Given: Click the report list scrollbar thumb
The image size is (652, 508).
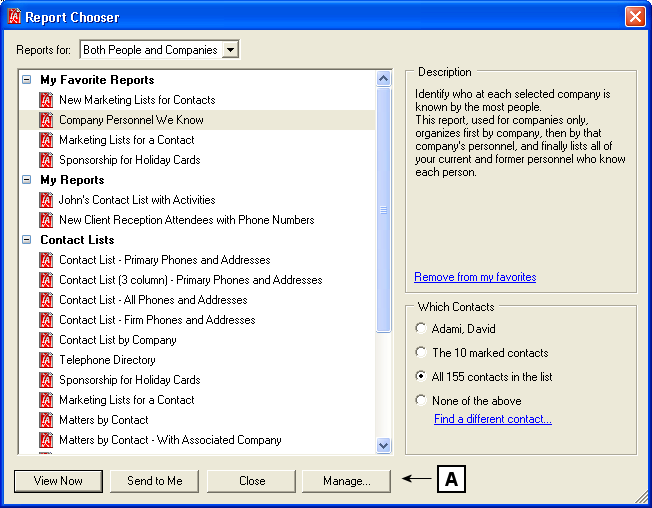Looking at the screenshot, I should (383, 210).
